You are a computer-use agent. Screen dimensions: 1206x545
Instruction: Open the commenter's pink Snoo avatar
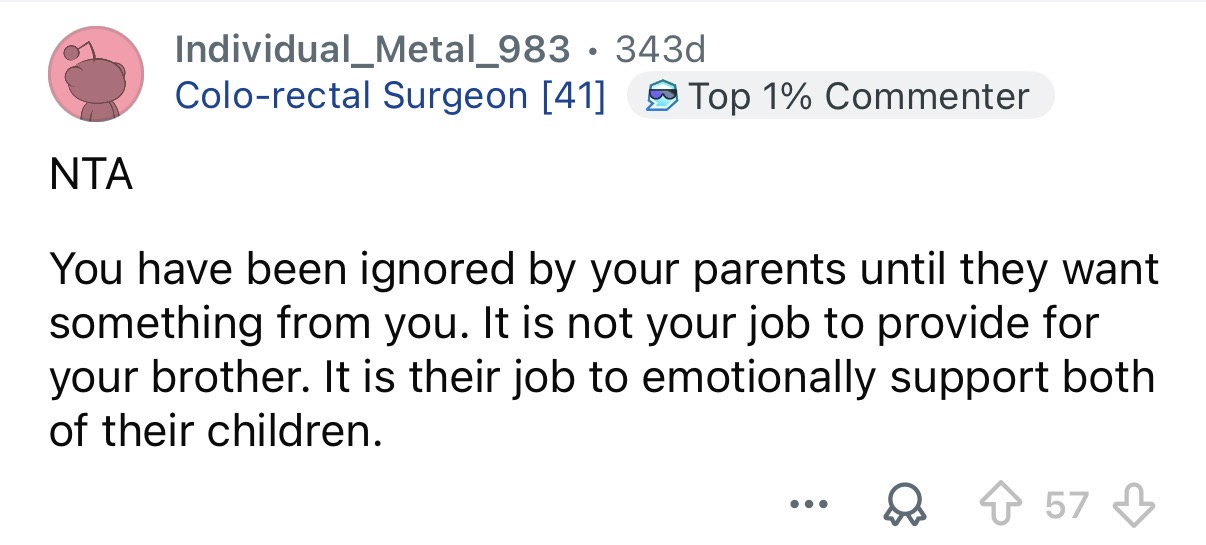(x=95, y=76)
